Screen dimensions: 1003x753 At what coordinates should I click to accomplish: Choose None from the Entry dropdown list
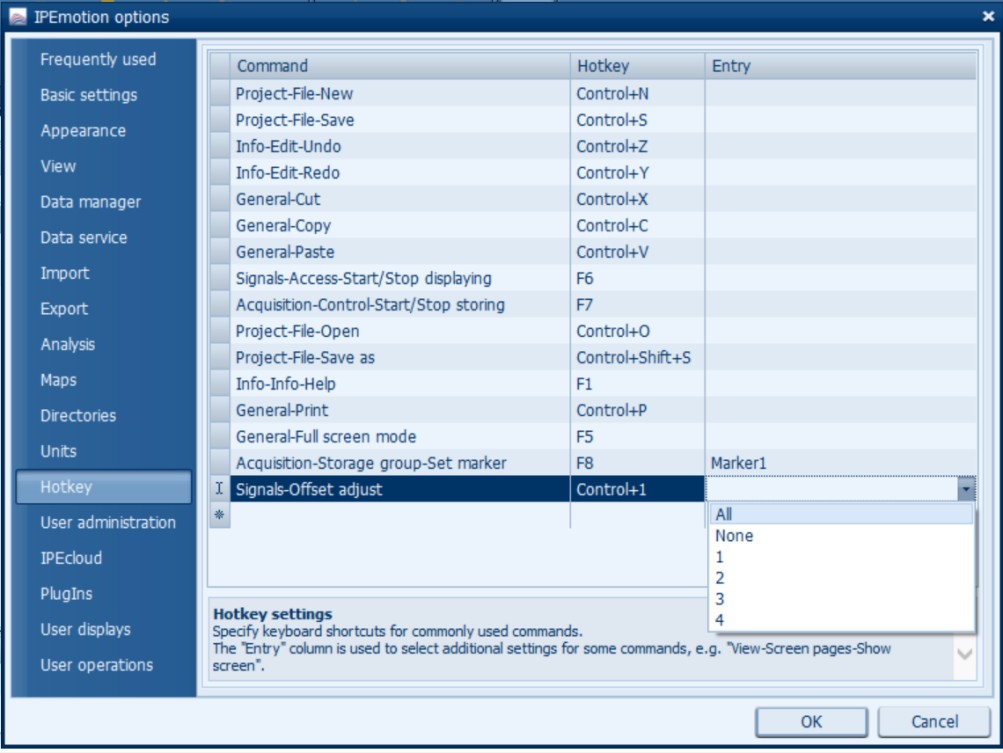[841, 535]
